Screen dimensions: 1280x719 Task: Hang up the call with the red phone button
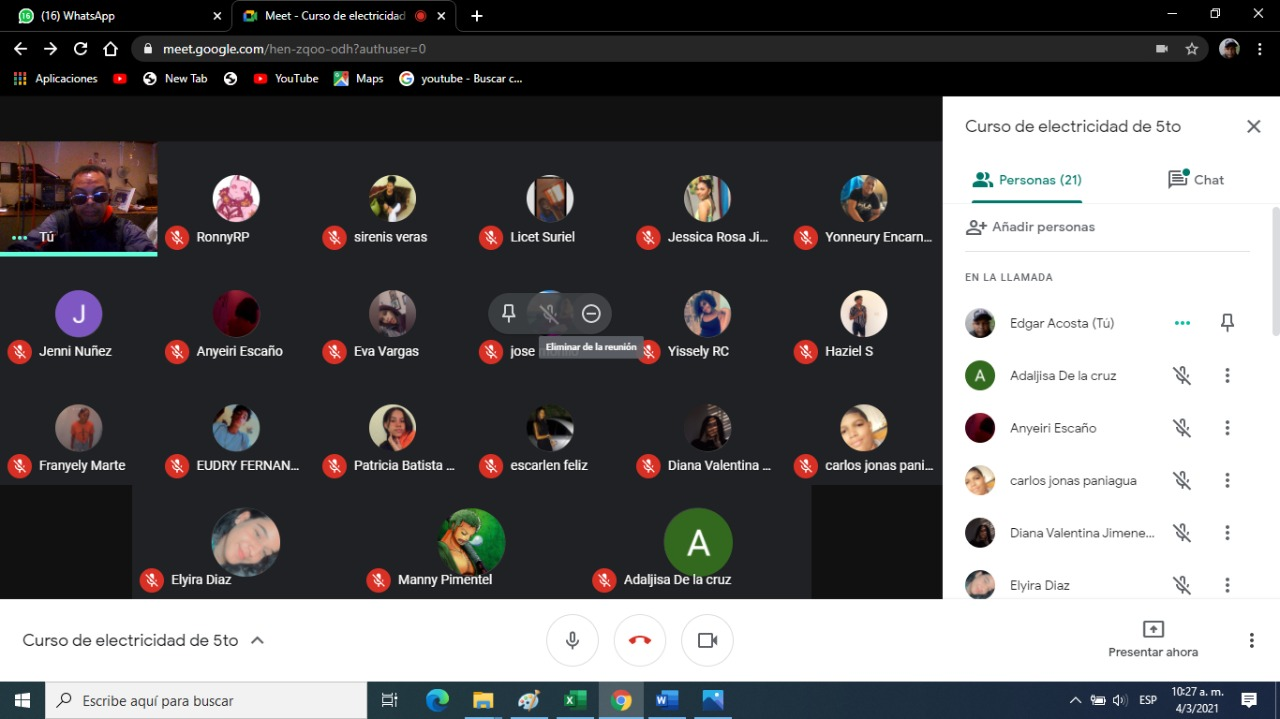coord(640,640)
